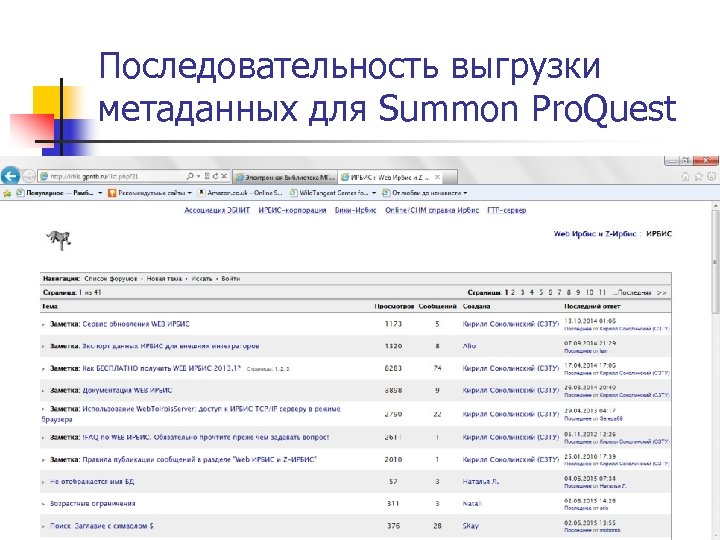Click author Natali in Возрастные ограничения row
Image resolution: width=720 pixels, height=540 pixels.
pos(472,504)
